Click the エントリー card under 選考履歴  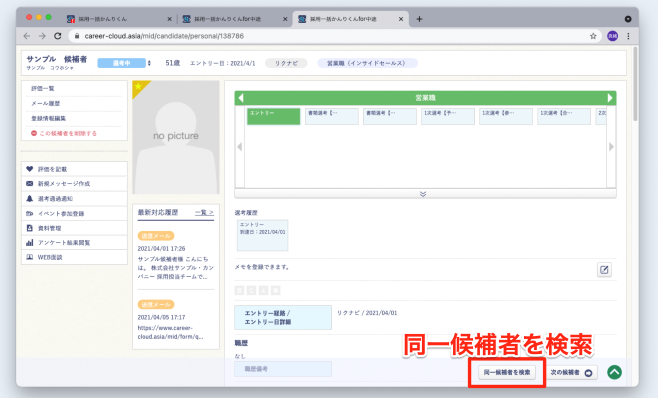pyautogui.click(x=263, y=235)
